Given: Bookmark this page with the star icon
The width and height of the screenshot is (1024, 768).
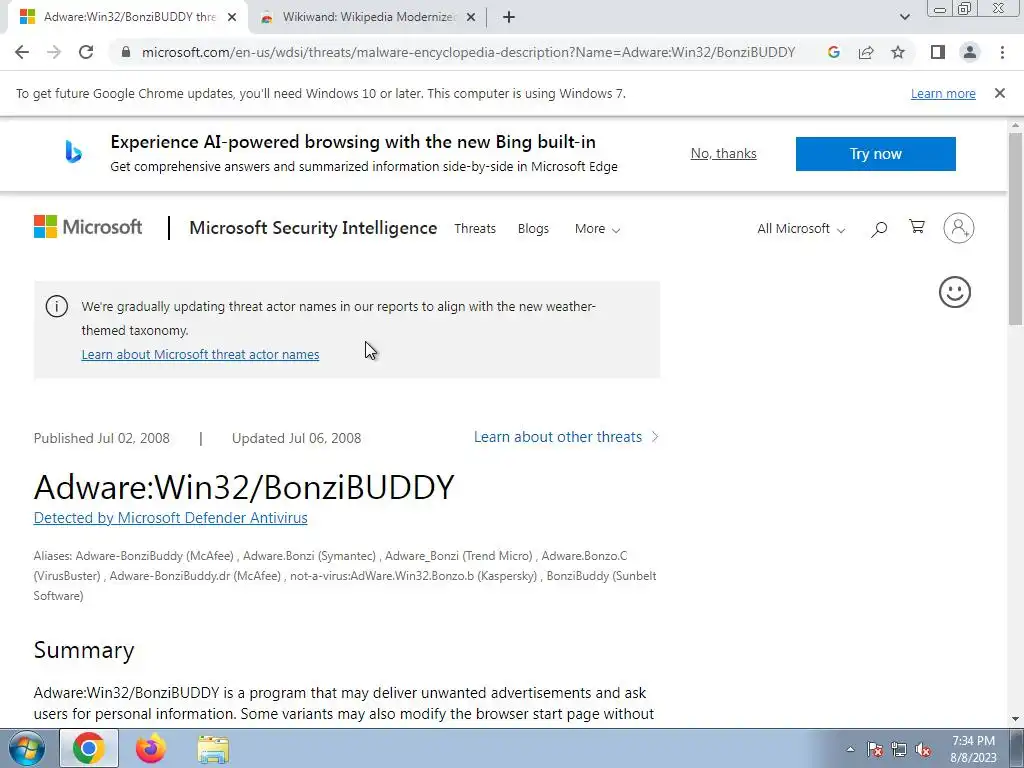Looking at the screenshot, I should pyautogui.click(x=898, y=52).
